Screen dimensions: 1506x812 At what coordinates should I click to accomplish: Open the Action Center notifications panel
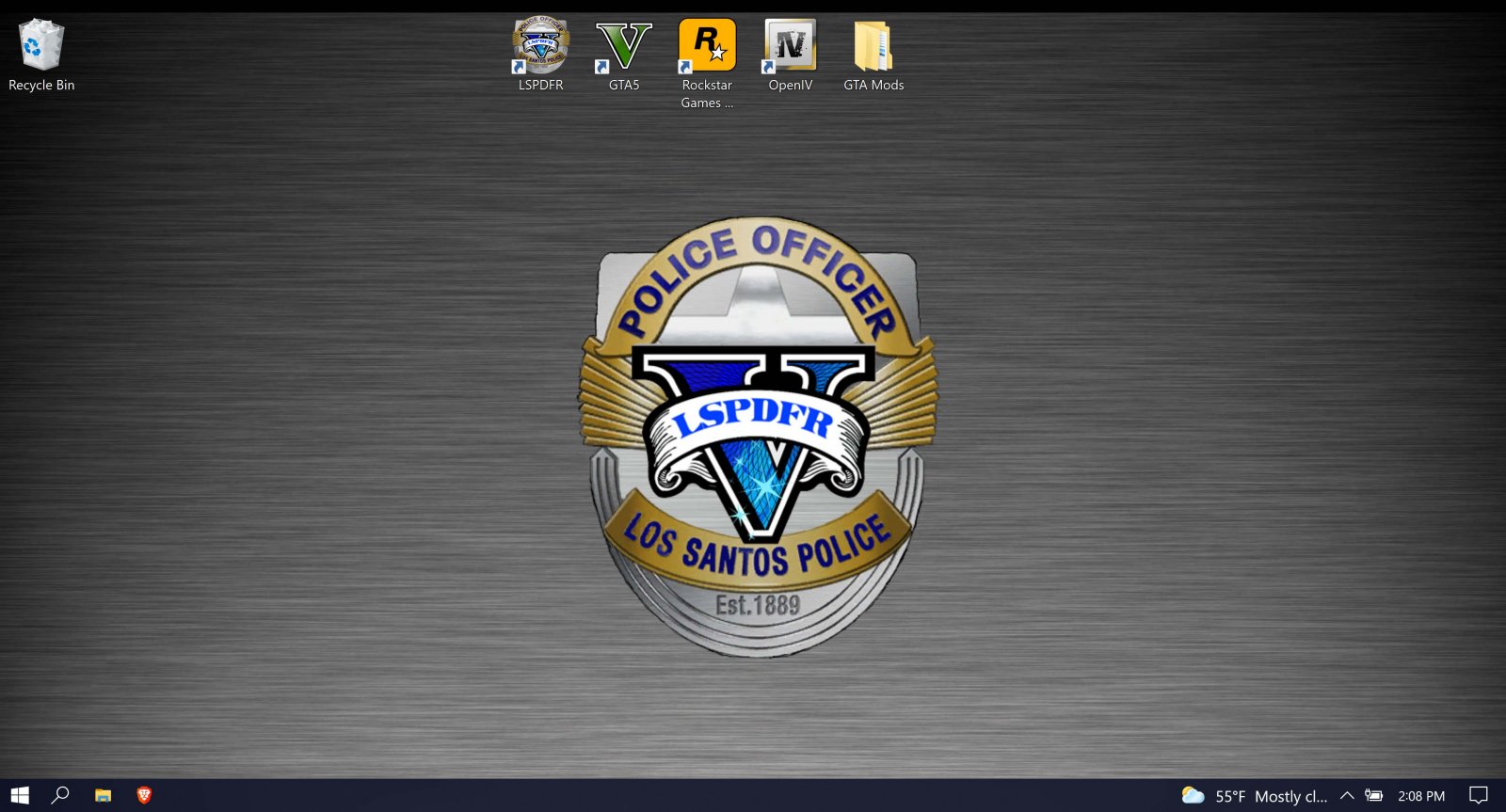pos(1479,796)
